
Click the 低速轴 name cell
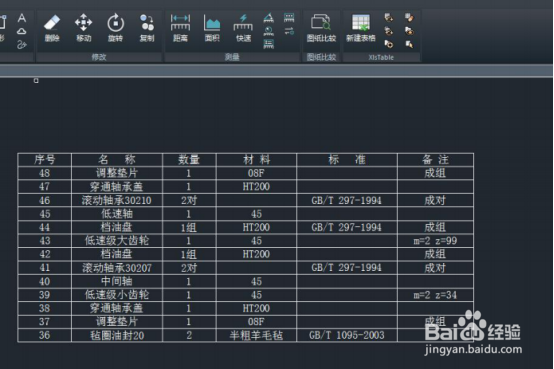(x=117, y=214)
